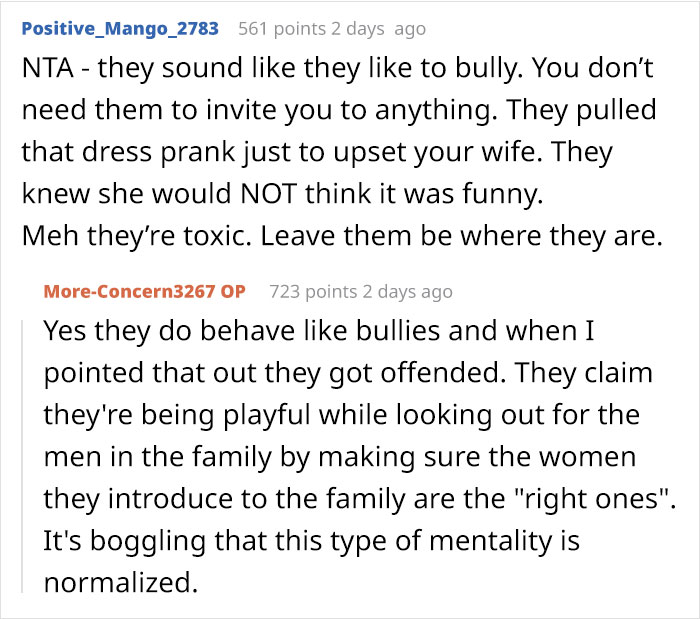
Task: Click the sentence starting Meh they're toxic
Action: [342, 236]
